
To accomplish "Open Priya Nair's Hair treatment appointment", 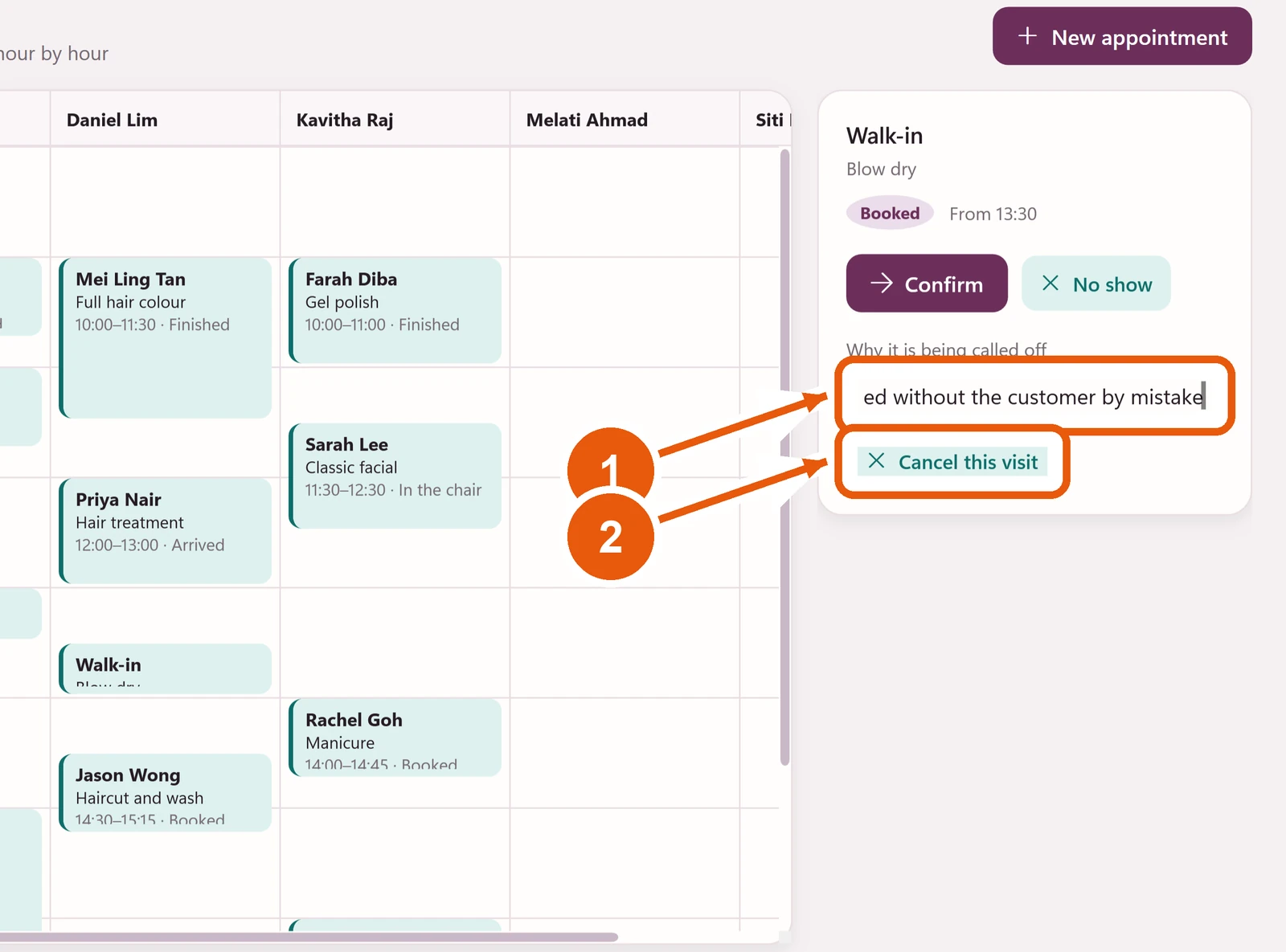I will point(166,531).
